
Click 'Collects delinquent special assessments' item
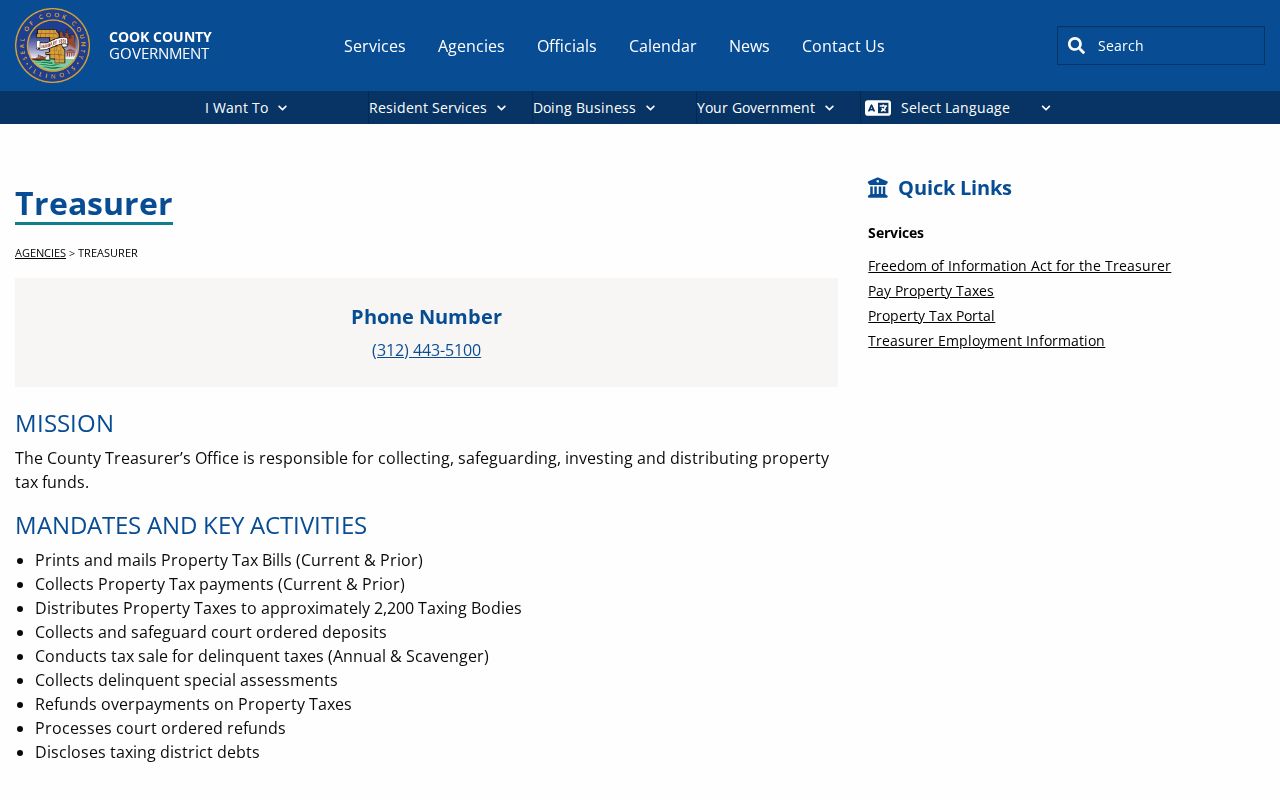point(186,680)
